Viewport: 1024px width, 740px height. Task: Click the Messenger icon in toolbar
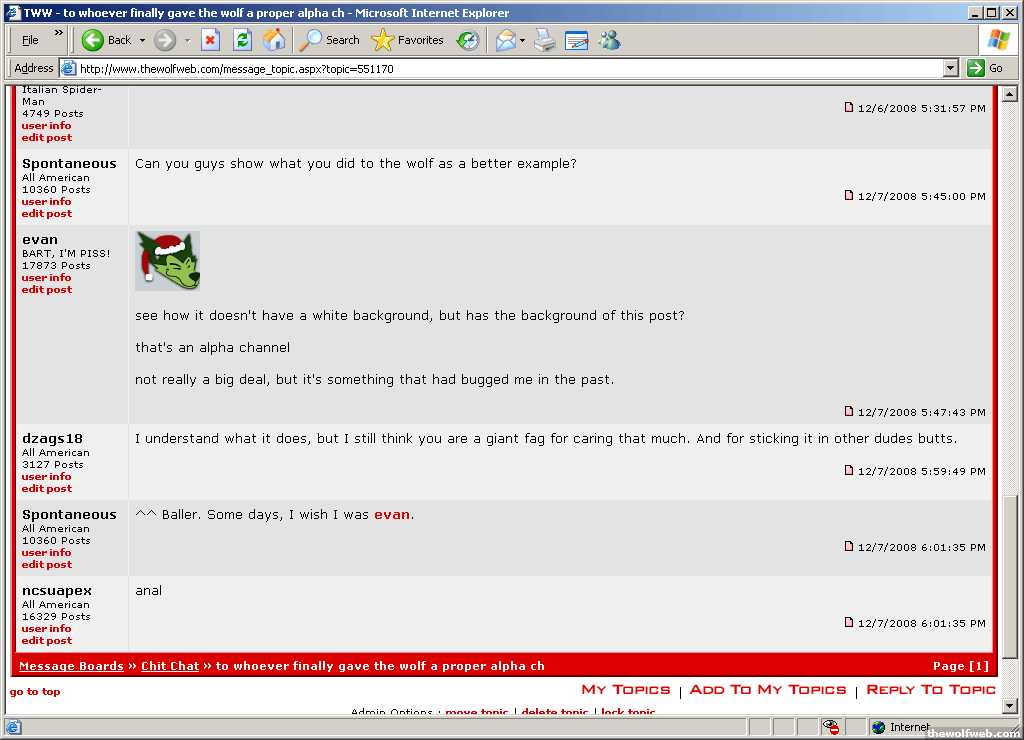pyautogui.click(x=609, y=40)
